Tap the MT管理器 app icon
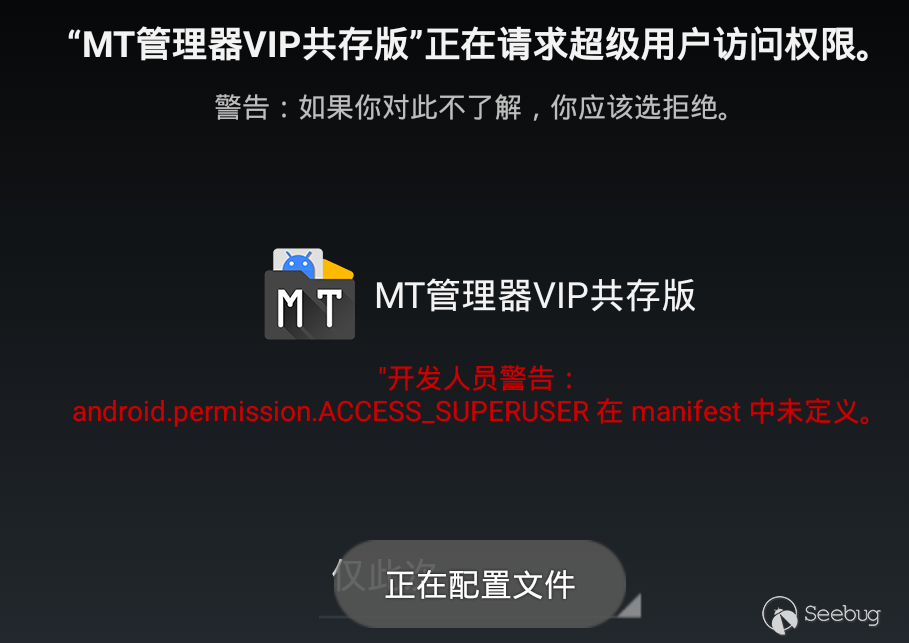This screenshot has width=909, height=643. pyautogui.click(x=310, y=295)
